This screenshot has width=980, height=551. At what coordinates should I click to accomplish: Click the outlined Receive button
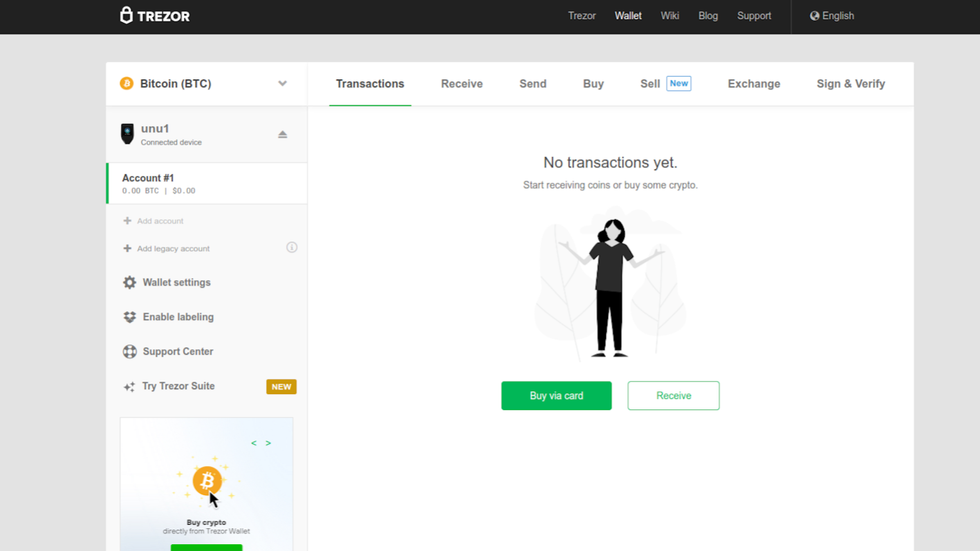(x=673, y=396)
